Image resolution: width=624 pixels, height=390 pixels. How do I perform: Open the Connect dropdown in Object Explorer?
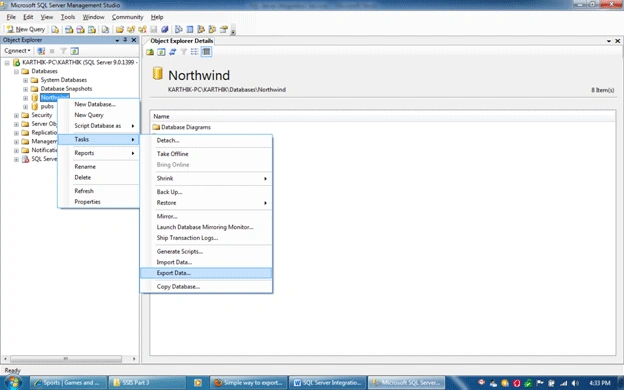pyautogui.click(x=17, y=51)
